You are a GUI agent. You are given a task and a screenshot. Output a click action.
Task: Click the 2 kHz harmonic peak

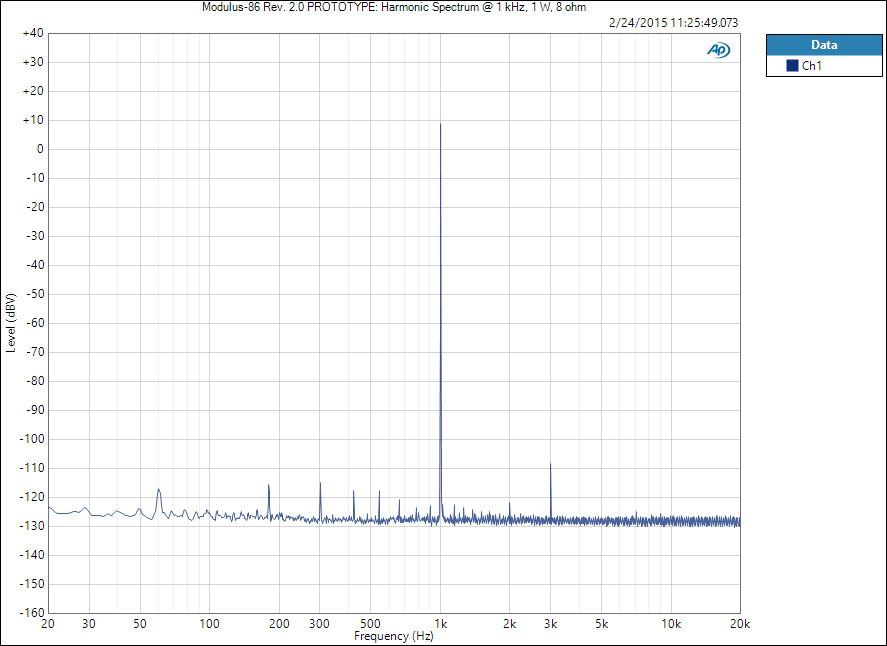(x=510, y=503)
